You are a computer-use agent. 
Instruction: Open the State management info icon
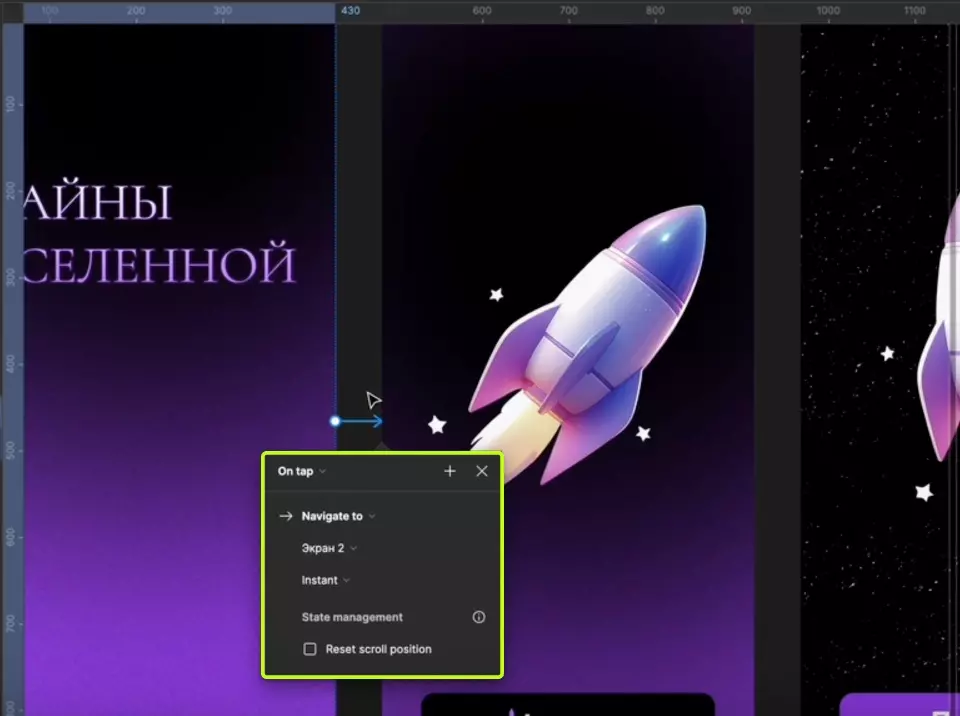click(x=479, y=617)
